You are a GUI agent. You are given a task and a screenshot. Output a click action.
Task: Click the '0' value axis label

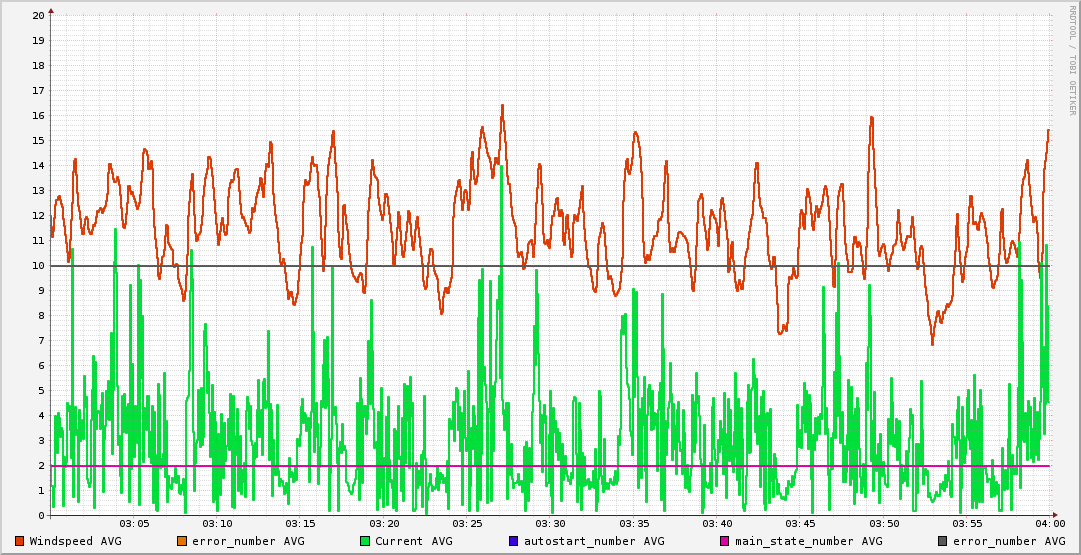[41, 516]
